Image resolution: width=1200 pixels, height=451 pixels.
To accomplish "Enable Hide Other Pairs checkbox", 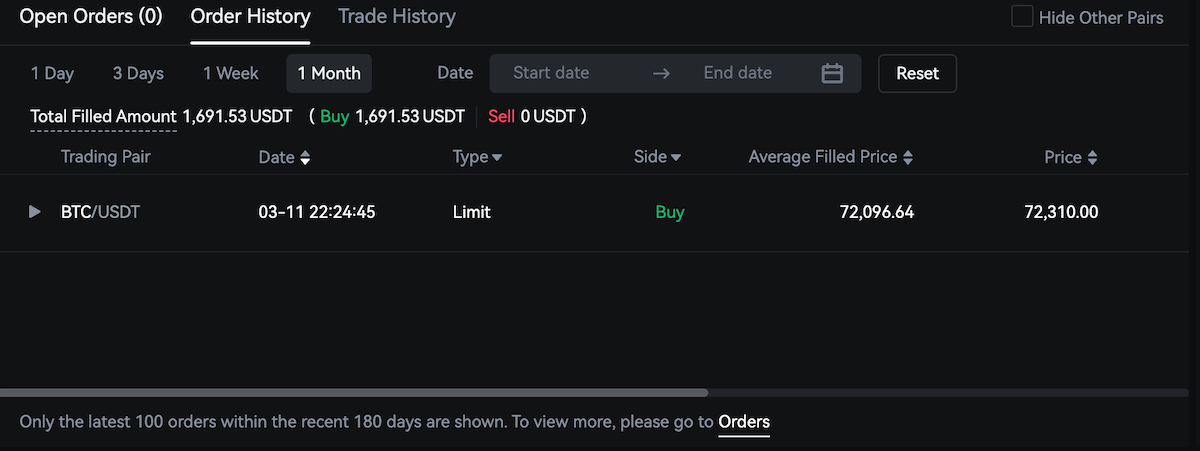I will 1022,17.
